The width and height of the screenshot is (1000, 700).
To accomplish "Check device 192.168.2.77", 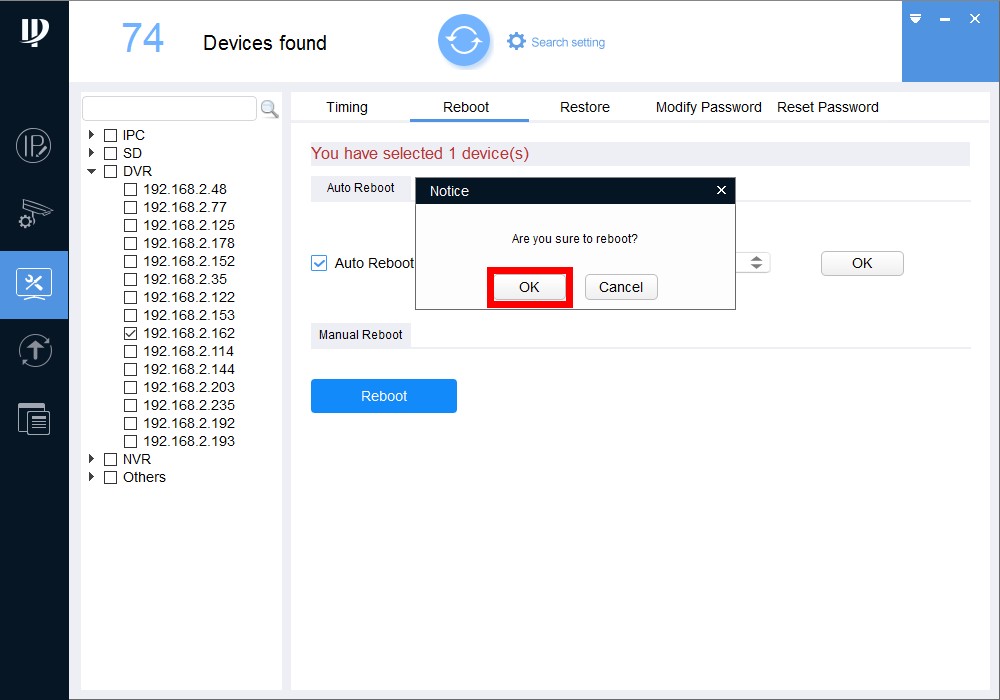I will click(x=130, y=207).
